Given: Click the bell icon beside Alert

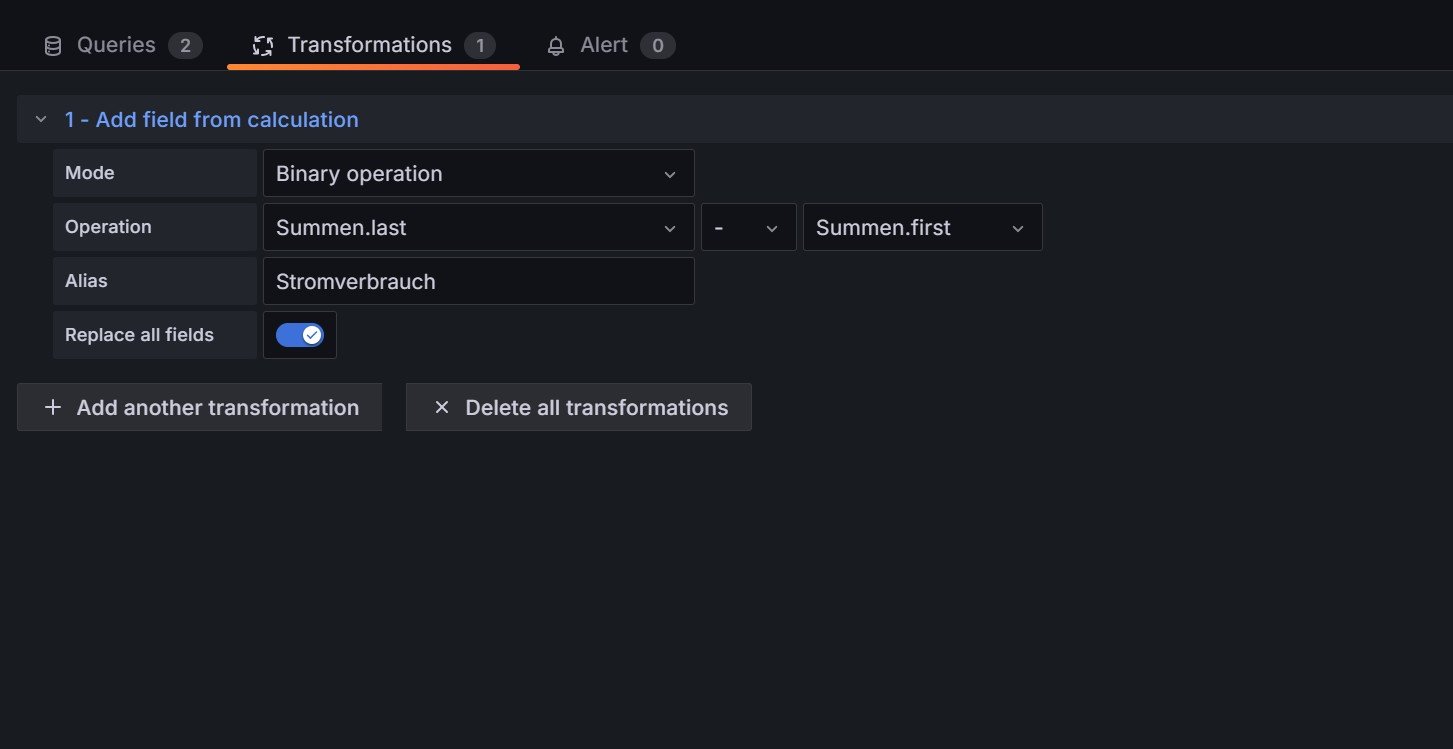Looking at the screenshot, I should (556, 46).
